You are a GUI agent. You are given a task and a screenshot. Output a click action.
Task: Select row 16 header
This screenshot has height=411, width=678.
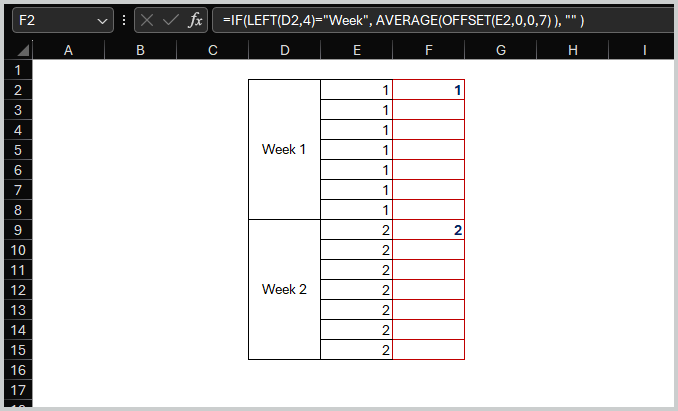[x=18, y=370]
